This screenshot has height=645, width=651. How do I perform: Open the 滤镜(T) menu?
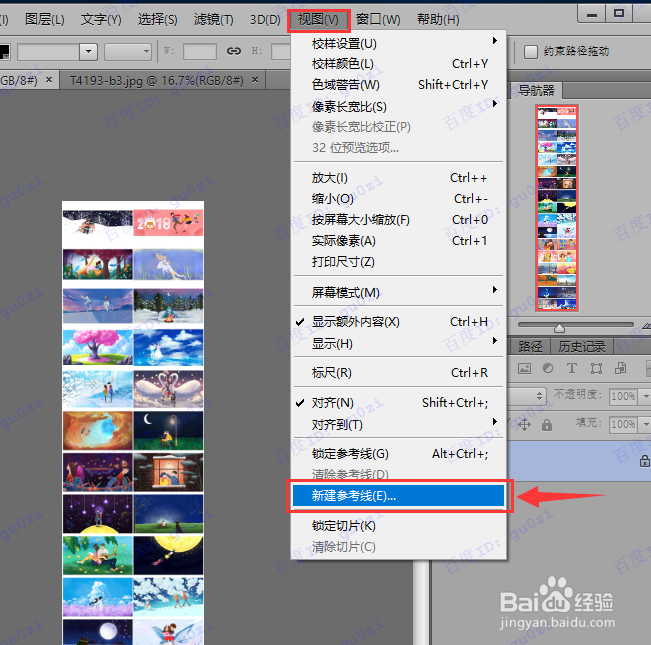coord(213,20)
